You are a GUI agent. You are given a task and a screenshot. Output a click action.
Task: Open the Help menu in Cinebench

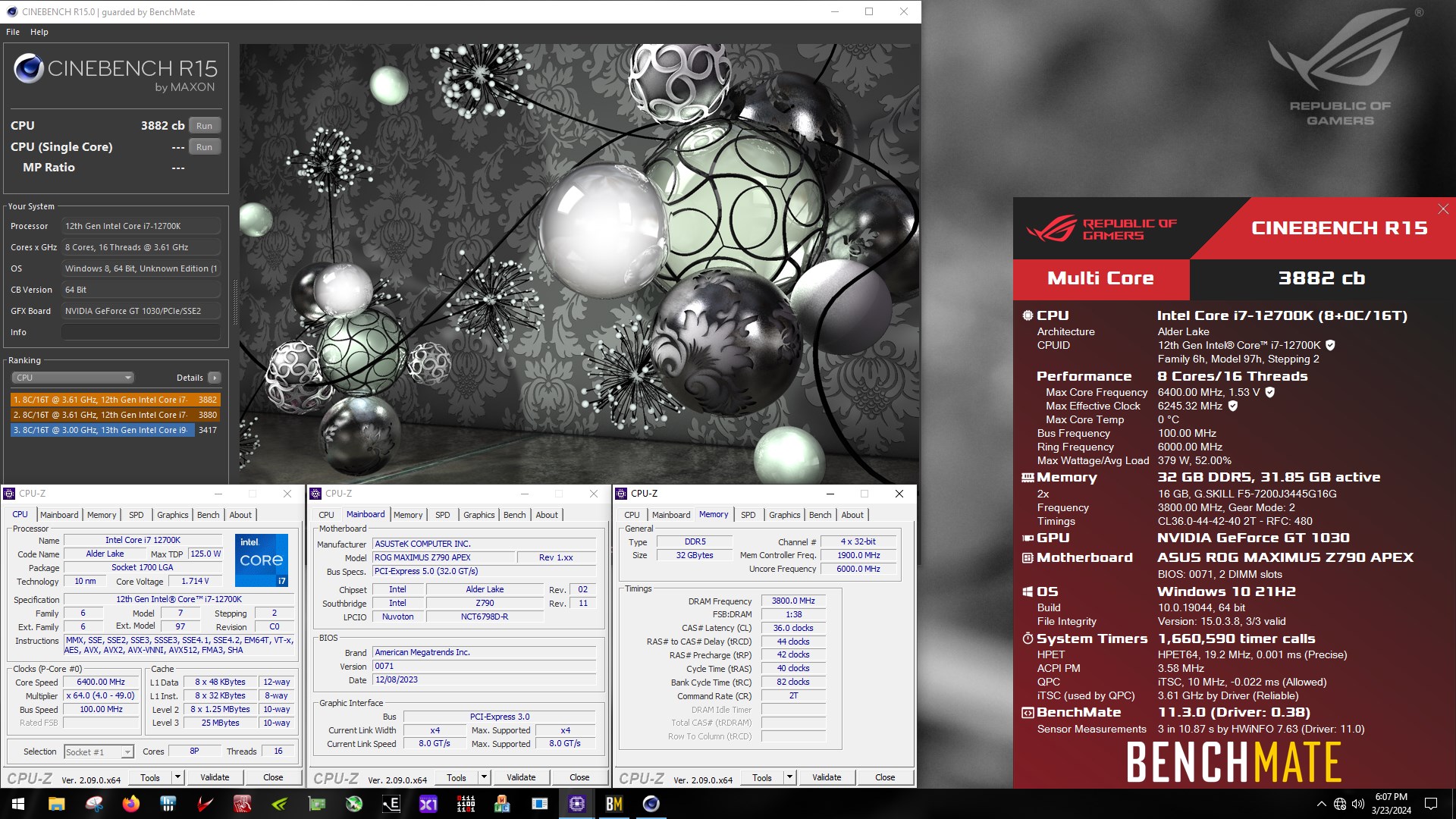pyautogui.click(x=39, y=32)
